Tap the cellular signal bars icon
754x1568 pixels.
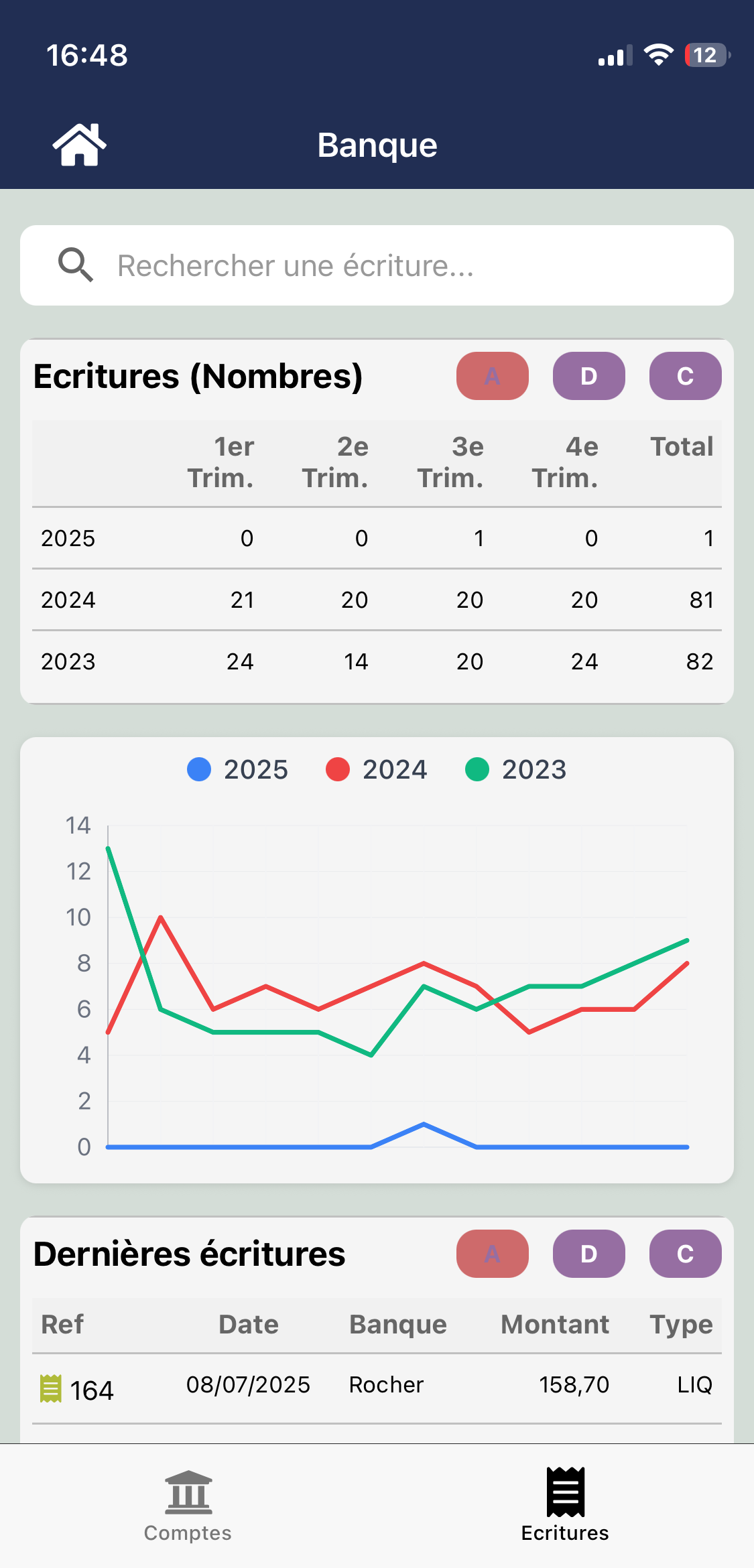[x=615, y=56]
